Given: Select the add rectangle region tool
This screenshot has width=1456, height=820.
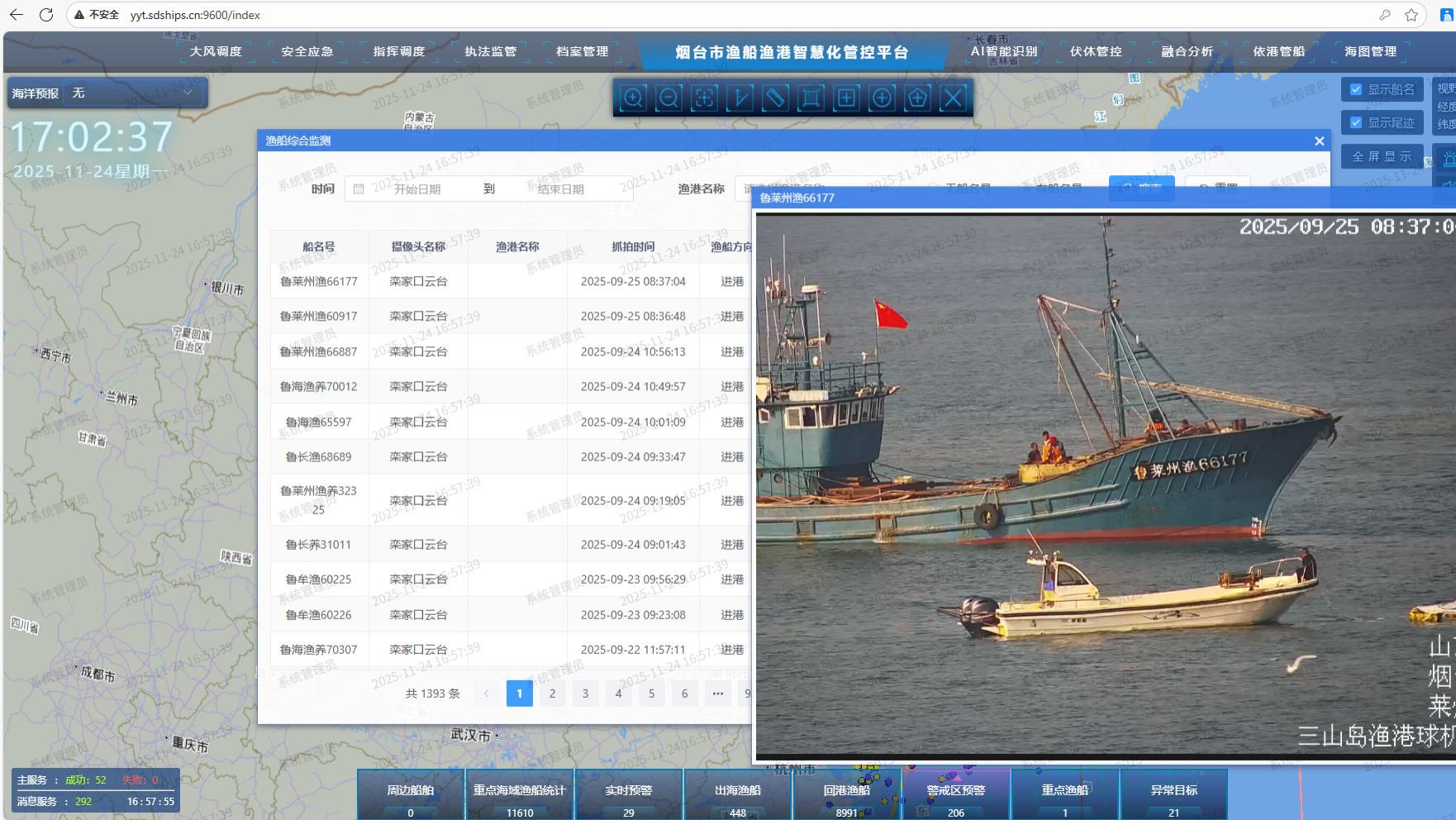Looking at the screenshot, I should pos(846,98).
